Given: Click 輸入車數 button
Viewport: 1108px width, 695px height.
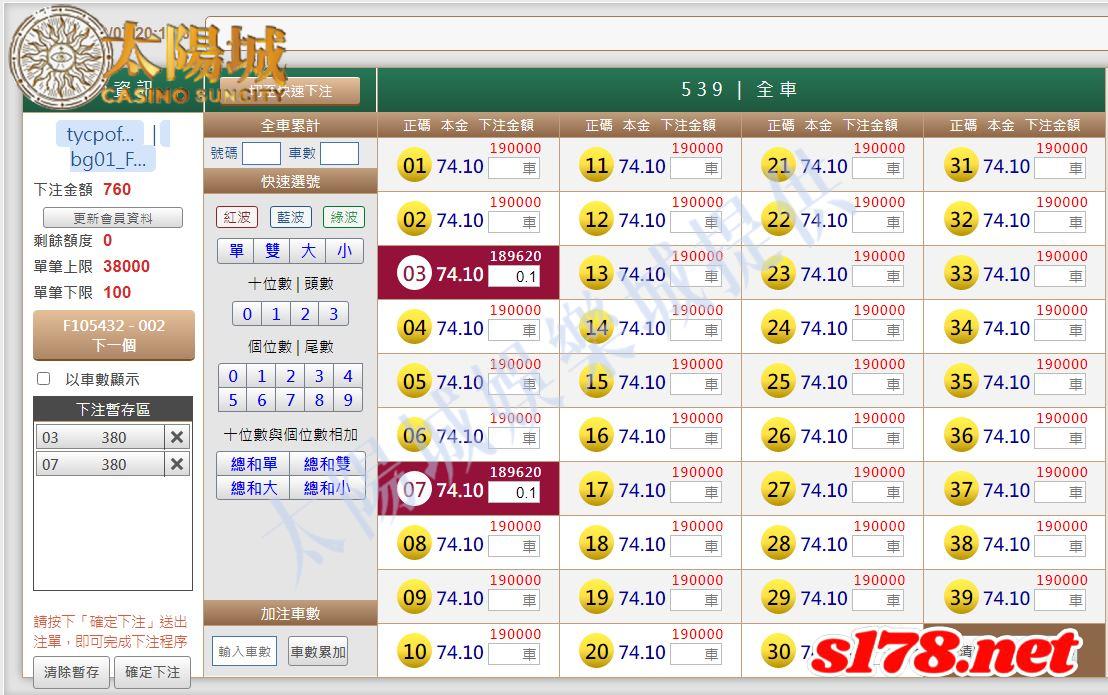Looking at the screenshot, I should 244,651.
